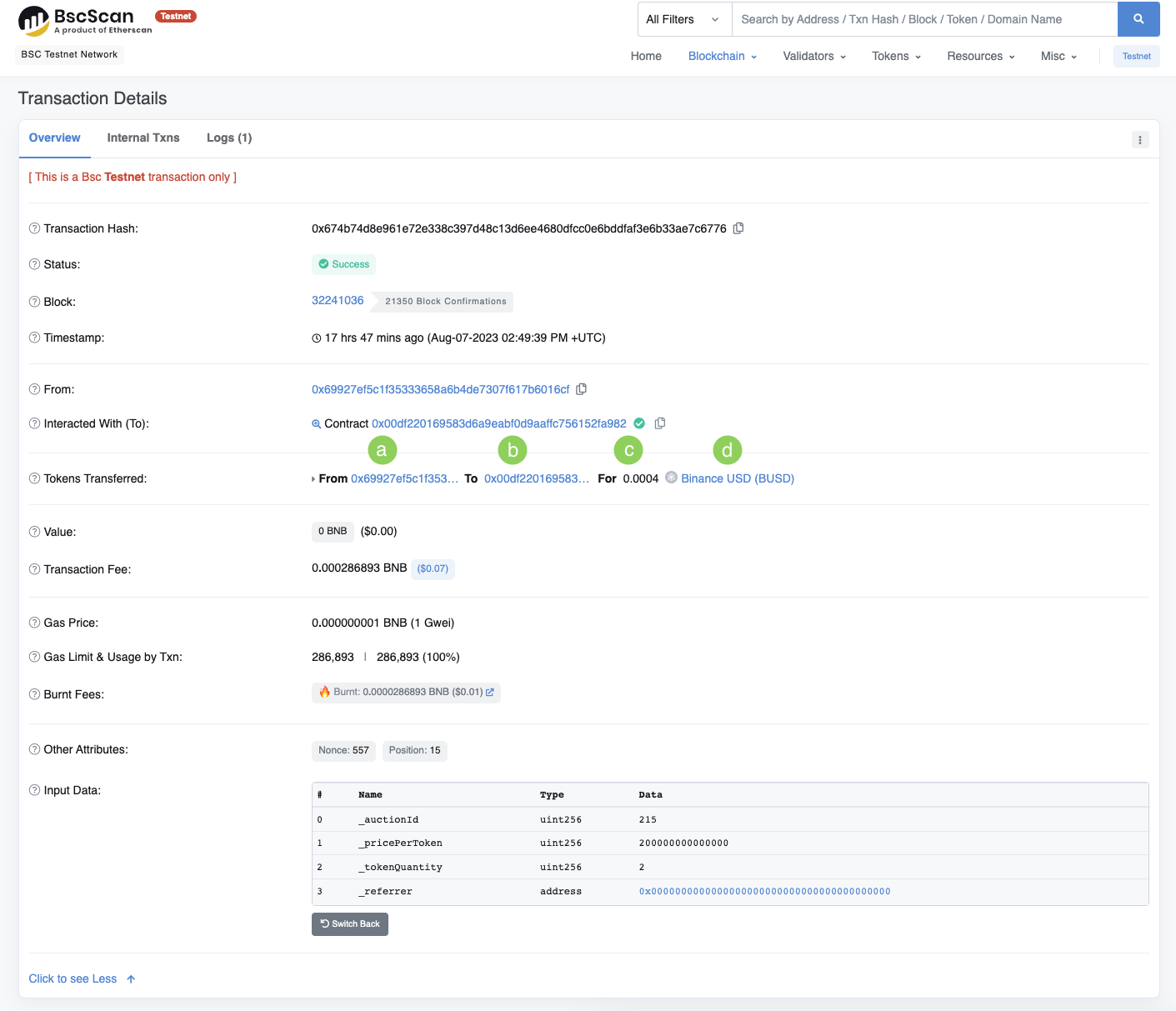This screenshot has height=1011, width=1176.
Task: Copy the transaction hash to clipboard
Action: click(x=738, y=228)
